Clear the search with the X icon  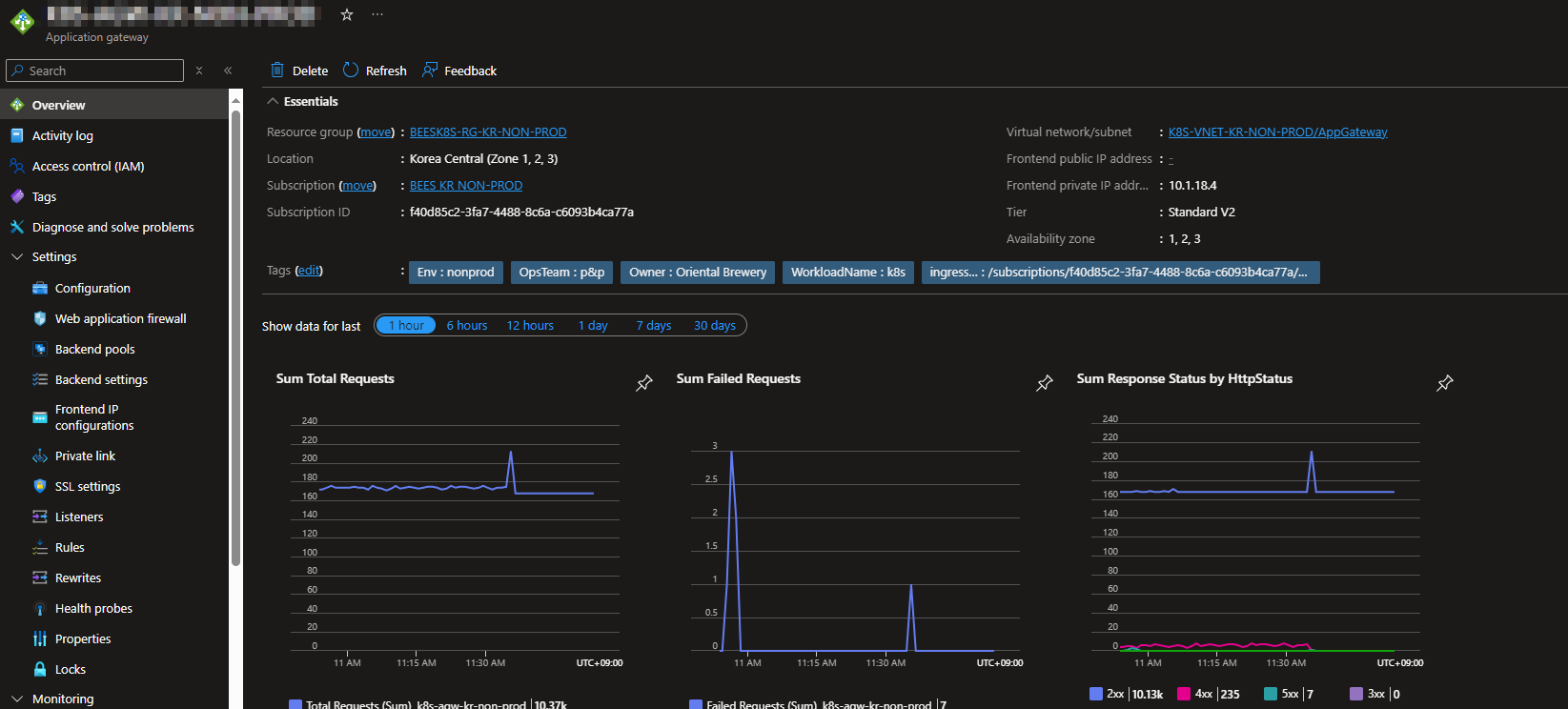pyautogui.click(x=199, y=71)
